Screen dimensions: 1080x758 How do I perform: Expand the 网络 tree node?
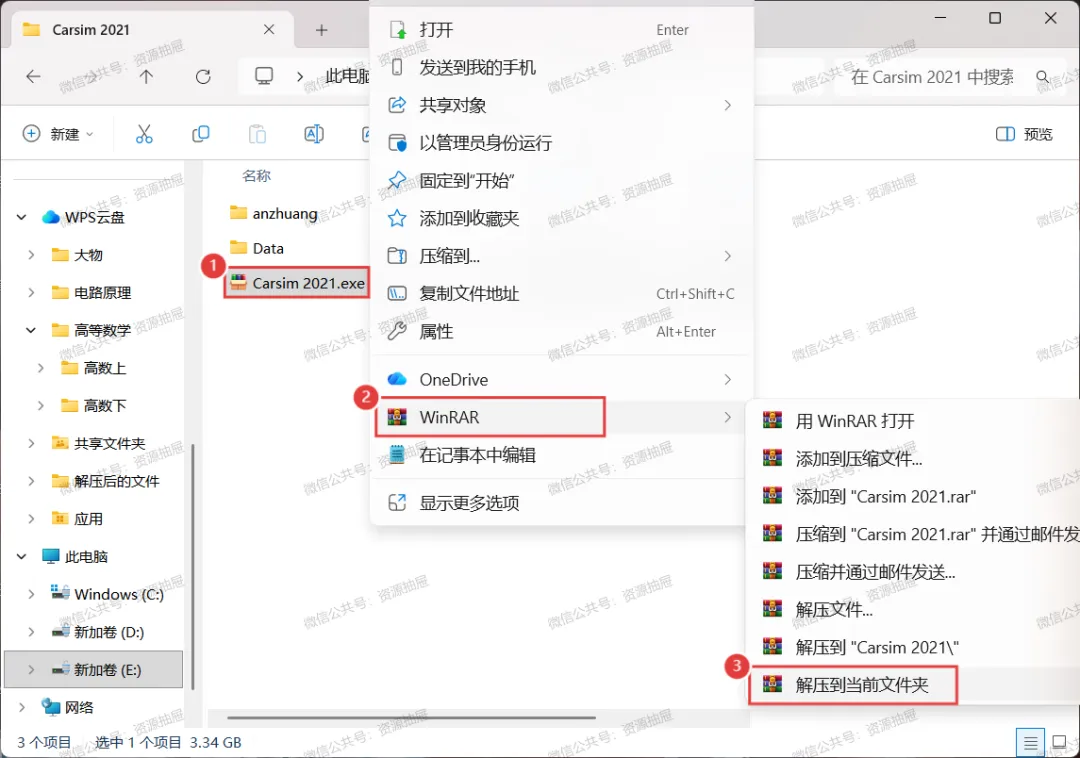click(x=21, y=707)
